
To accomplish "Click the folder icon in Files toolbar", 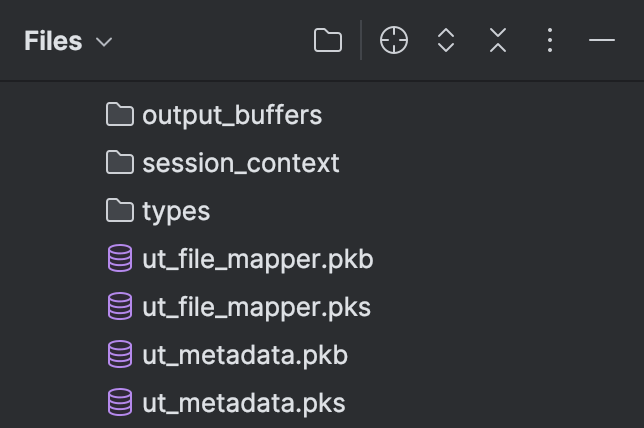I will click(327, 40).
